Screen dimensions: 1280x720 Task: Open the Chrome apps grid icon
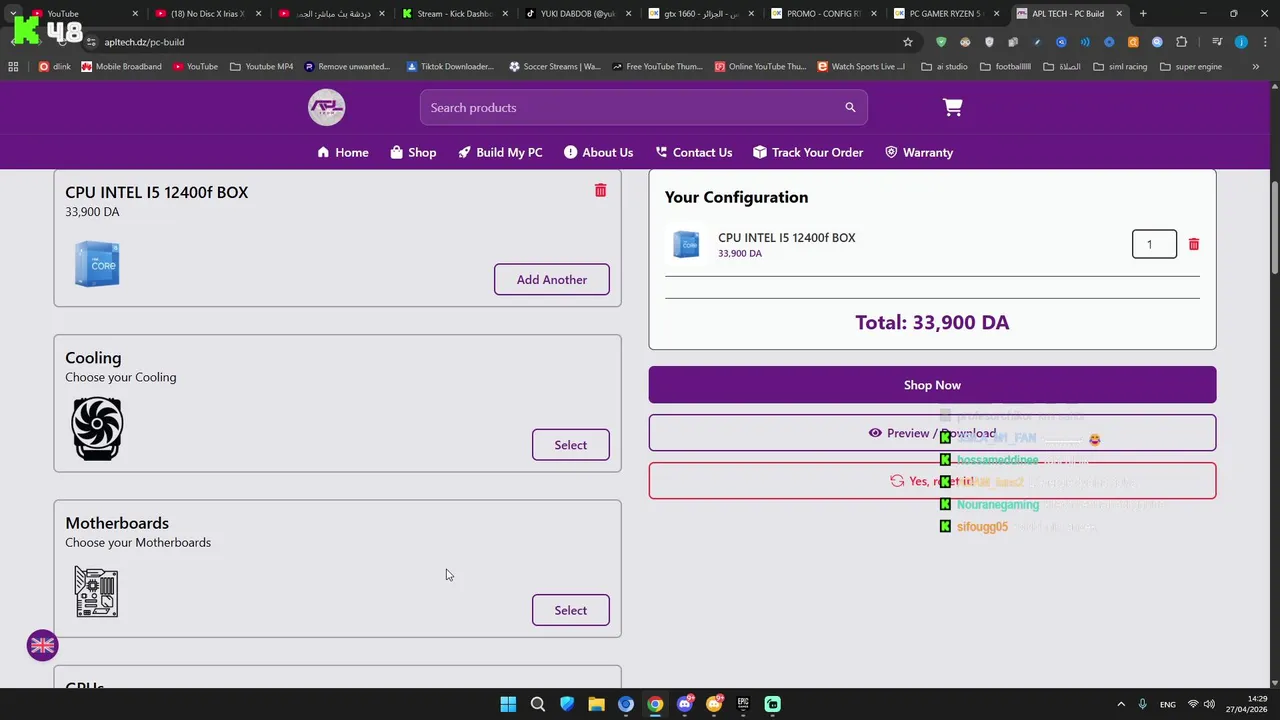(x=13, y=67)
